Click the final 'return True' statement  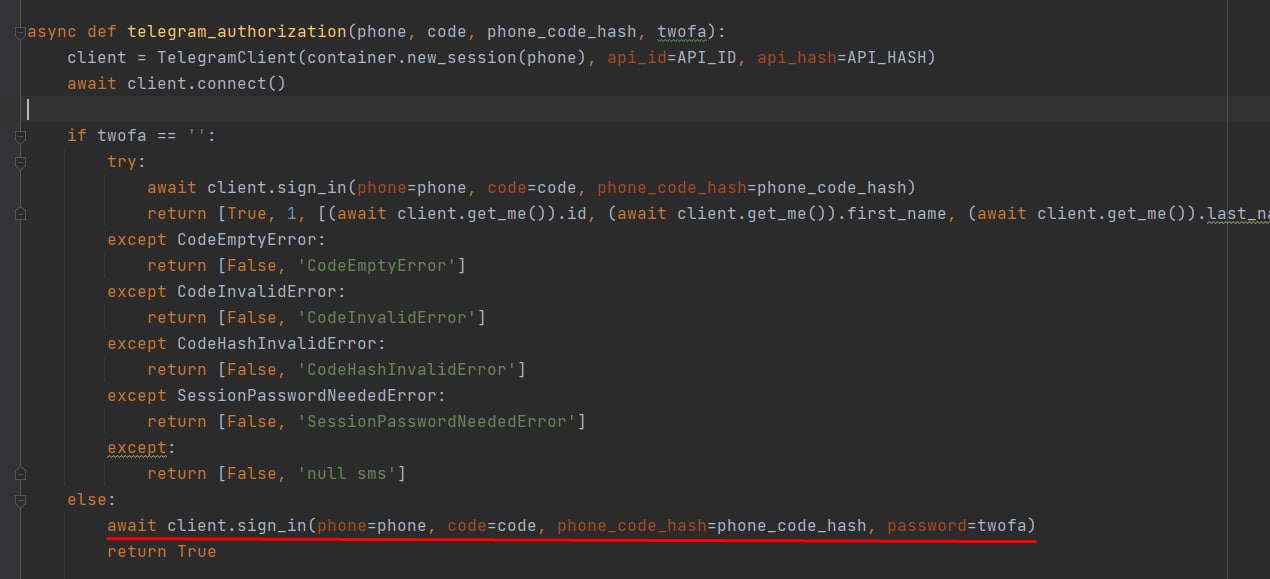pyautogui.click(x=161, y=551)
